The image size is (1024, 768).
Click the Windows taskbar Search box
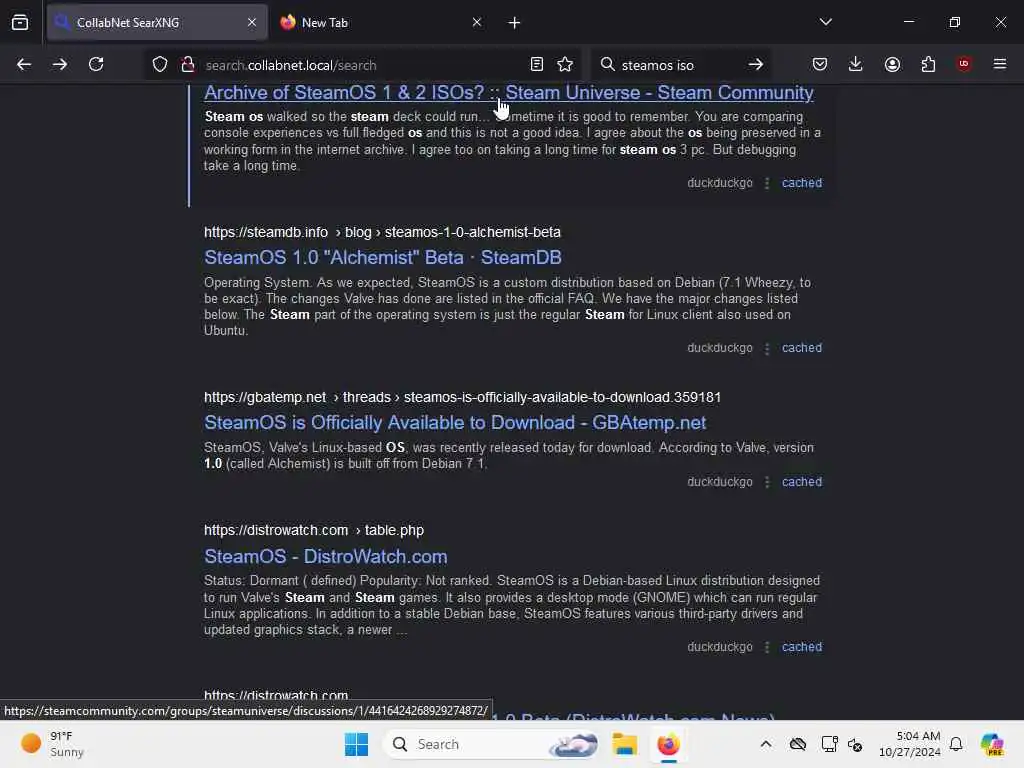[x=492, y=744]
